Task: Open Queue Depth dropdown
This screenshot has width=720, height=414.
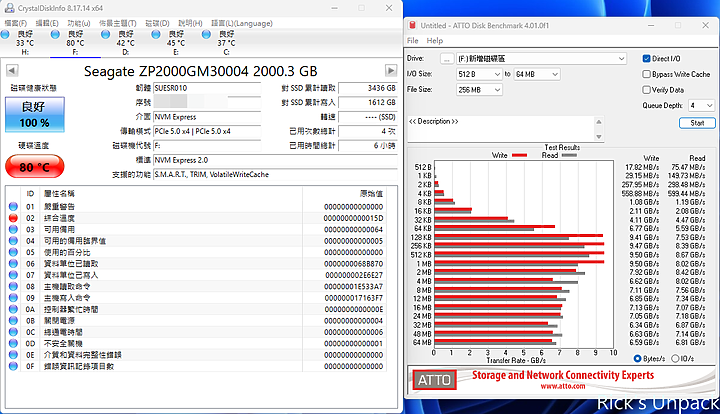Action: [701, 106]
